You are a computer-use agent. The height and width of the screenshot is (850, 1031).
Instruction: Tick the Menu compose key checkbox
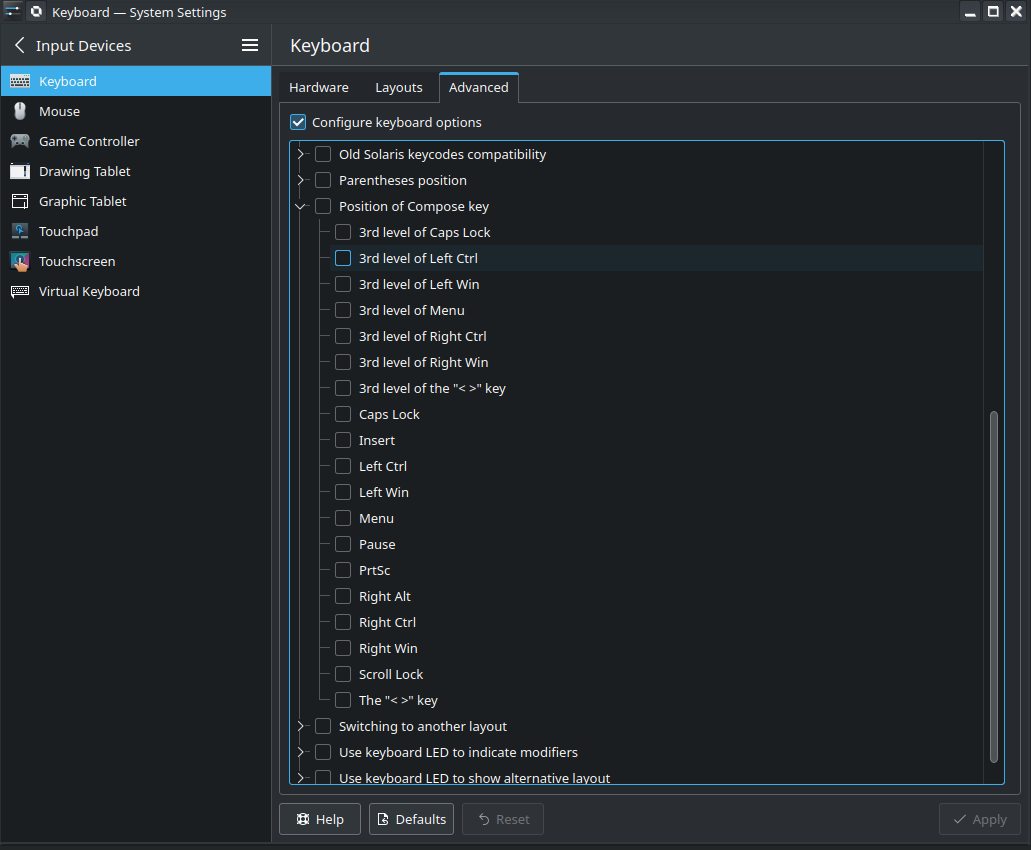coord(343,518)
